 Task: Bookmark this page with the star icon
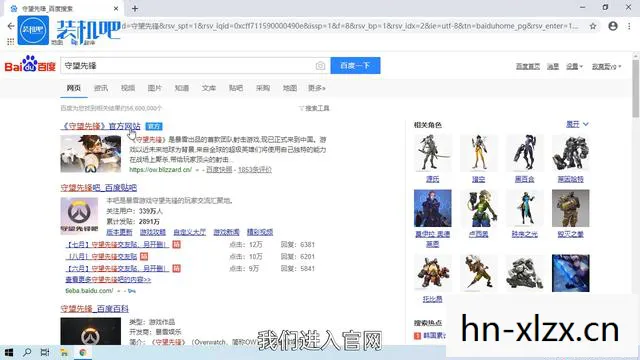click(x=593, y=26)
